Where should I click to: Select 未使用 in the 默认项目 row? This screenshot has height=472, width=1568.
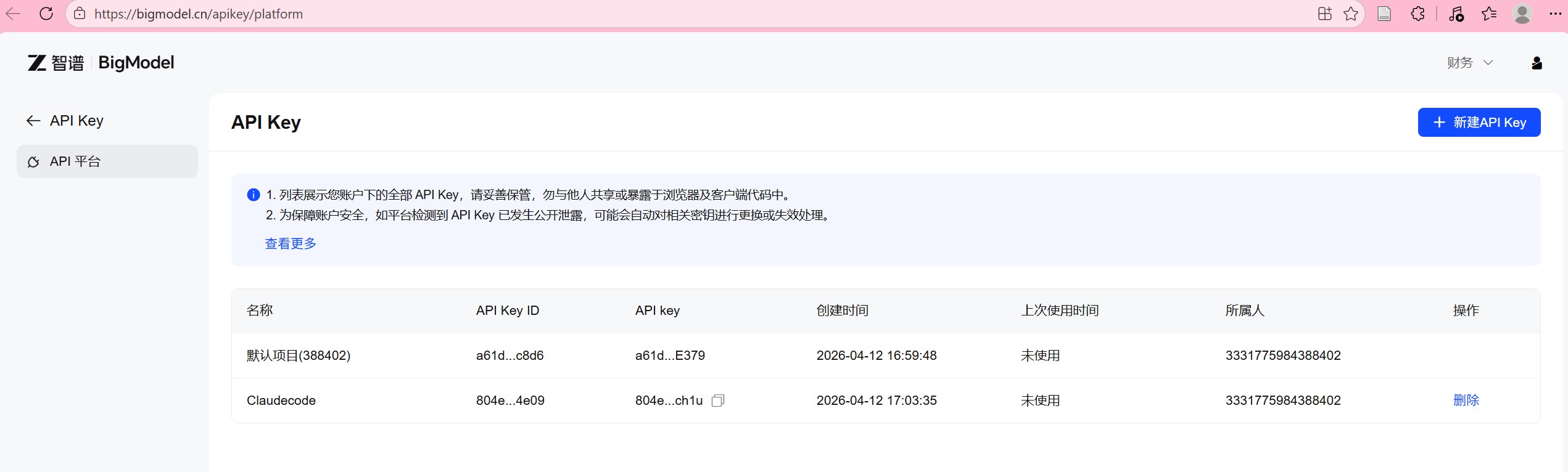pos(1040,356)
